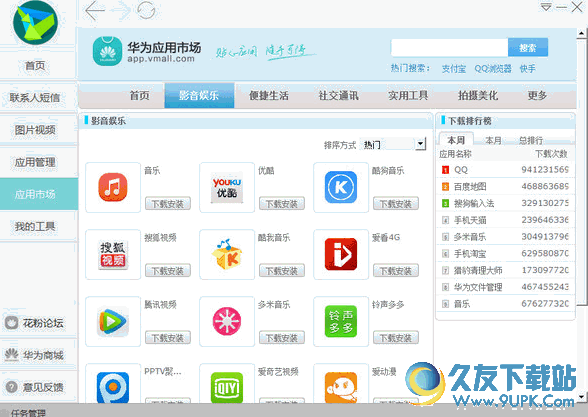Open the window options dropdown triangle
This screenshot has width=588, height=417.
[x=546, y=7]
